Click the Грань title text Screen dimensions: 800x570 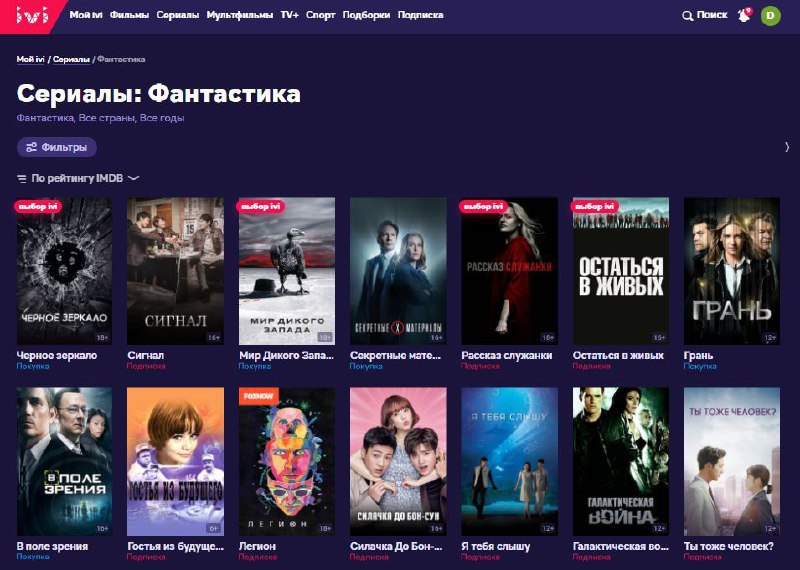click(698, 355)
